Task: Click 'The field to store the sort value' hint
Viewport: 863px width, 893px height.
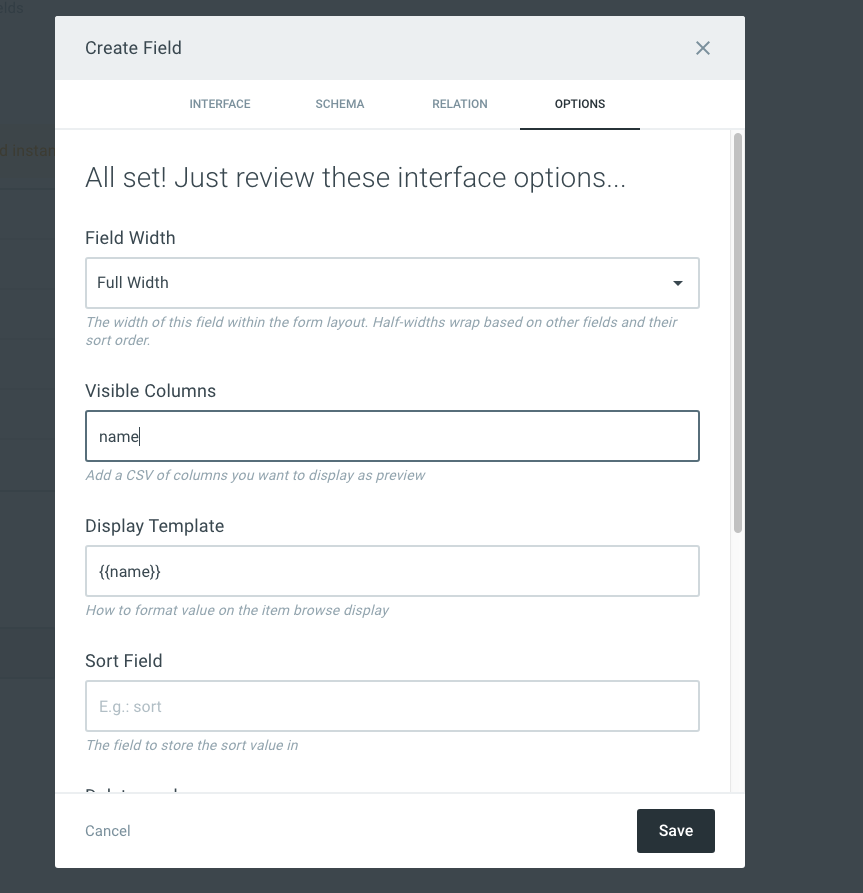Action: [192, 745]
